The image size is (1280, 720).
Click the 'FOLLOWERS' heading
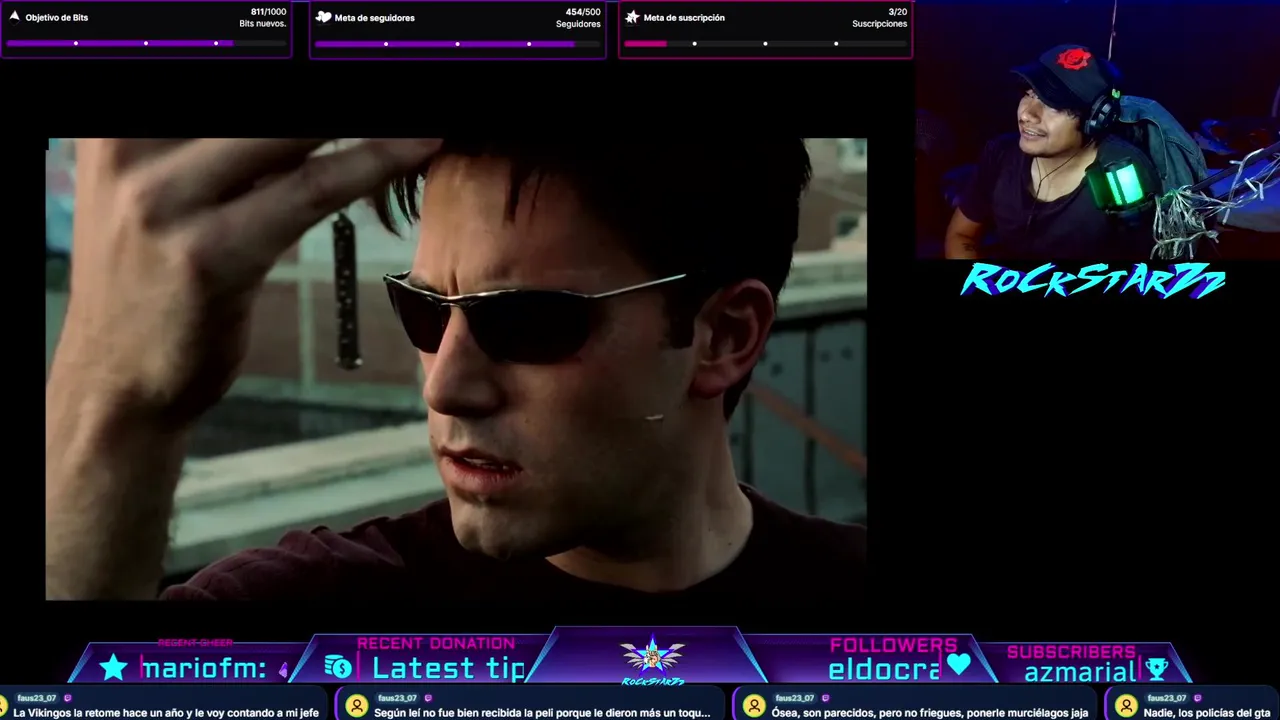point(893,645)
